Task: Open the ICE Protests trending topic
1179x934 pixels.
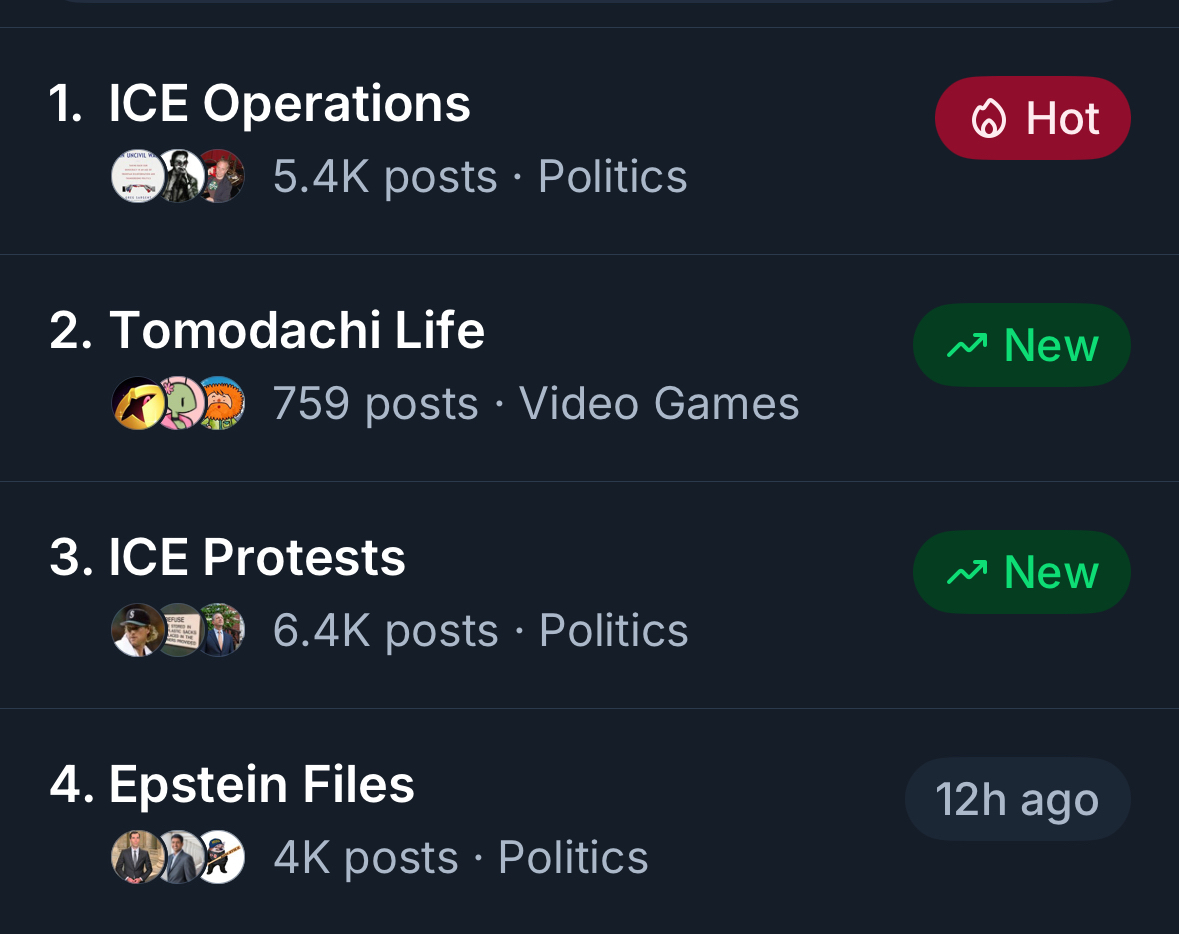Action: point(256,558)
